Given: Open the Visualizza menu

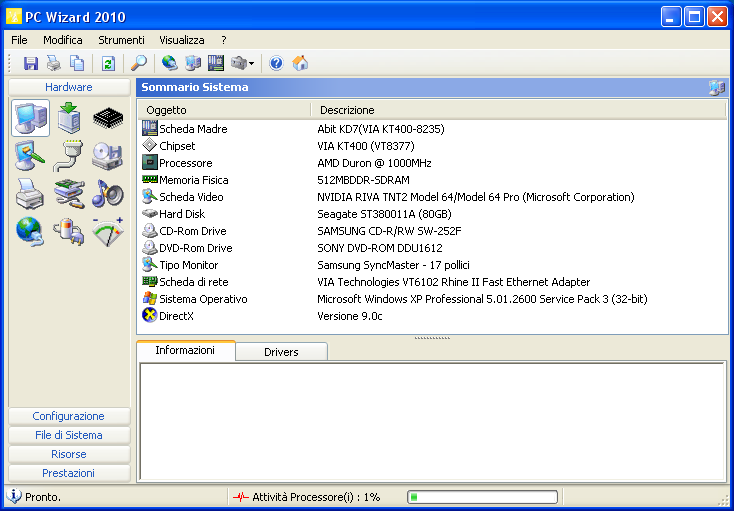Looking at the screenshot, I should (x=182, y=40).
